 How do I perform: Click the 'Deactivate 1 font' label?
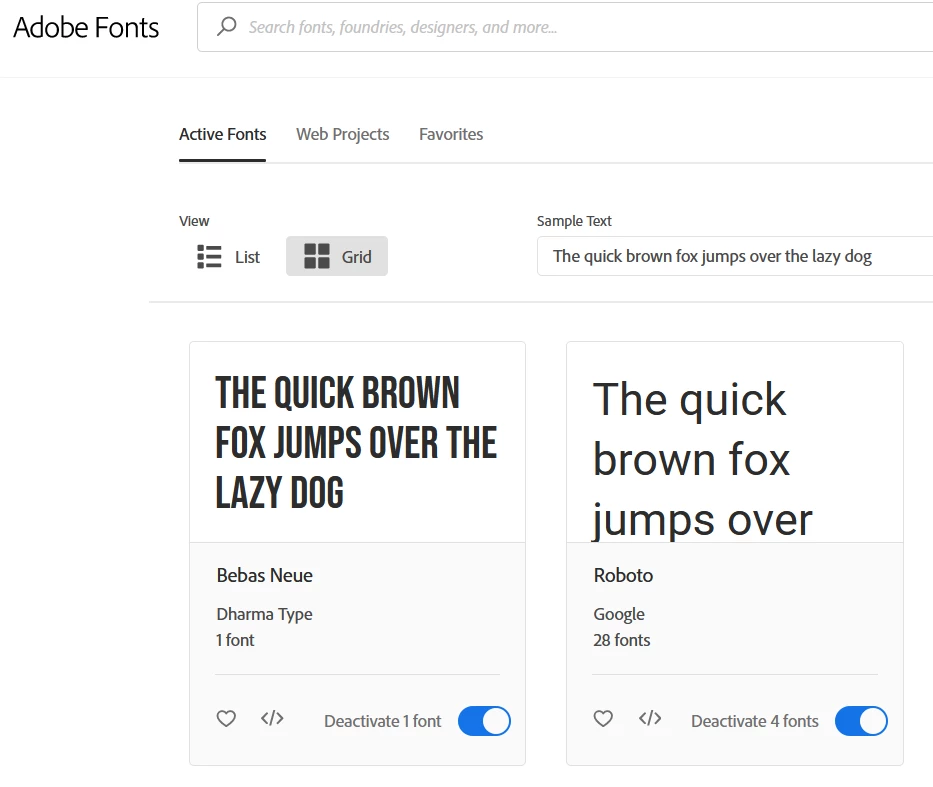click(383, 721)
